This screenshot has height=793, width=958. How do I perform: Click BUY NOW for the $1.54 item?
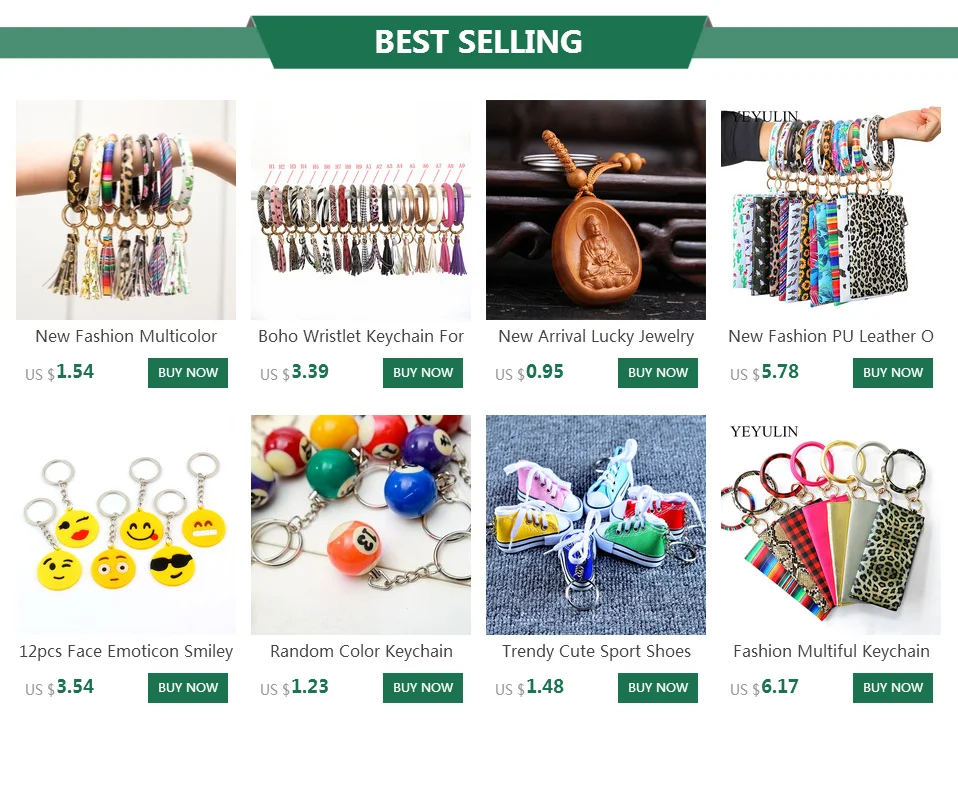[x=188, y=373]
